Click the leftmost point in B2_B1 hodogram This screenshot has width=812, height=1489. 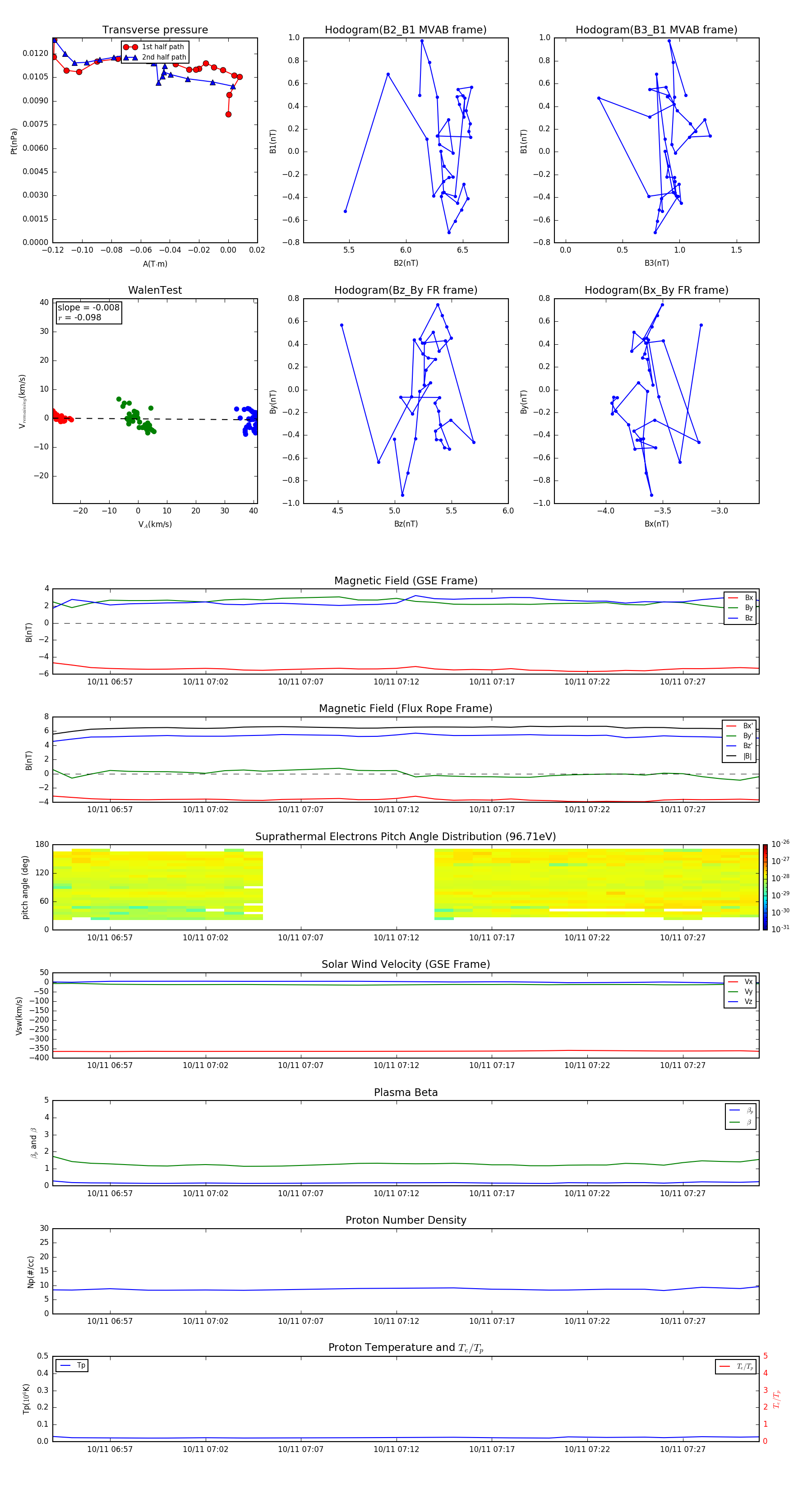345,212
